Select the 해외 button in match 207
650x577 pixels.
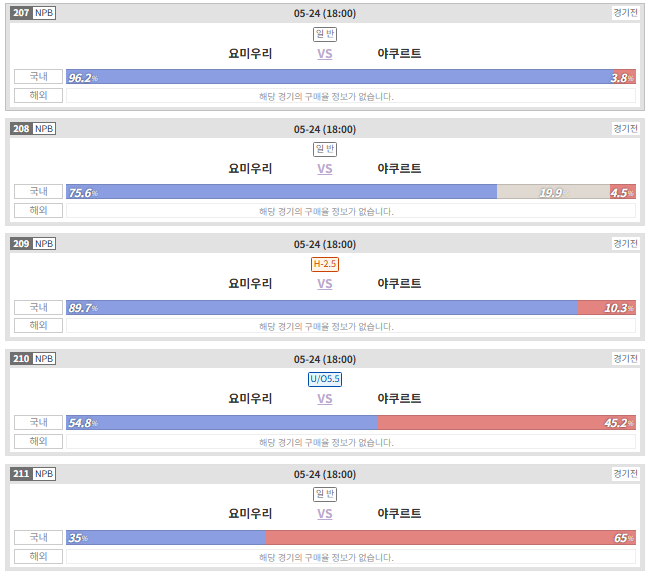pos(38,95)
